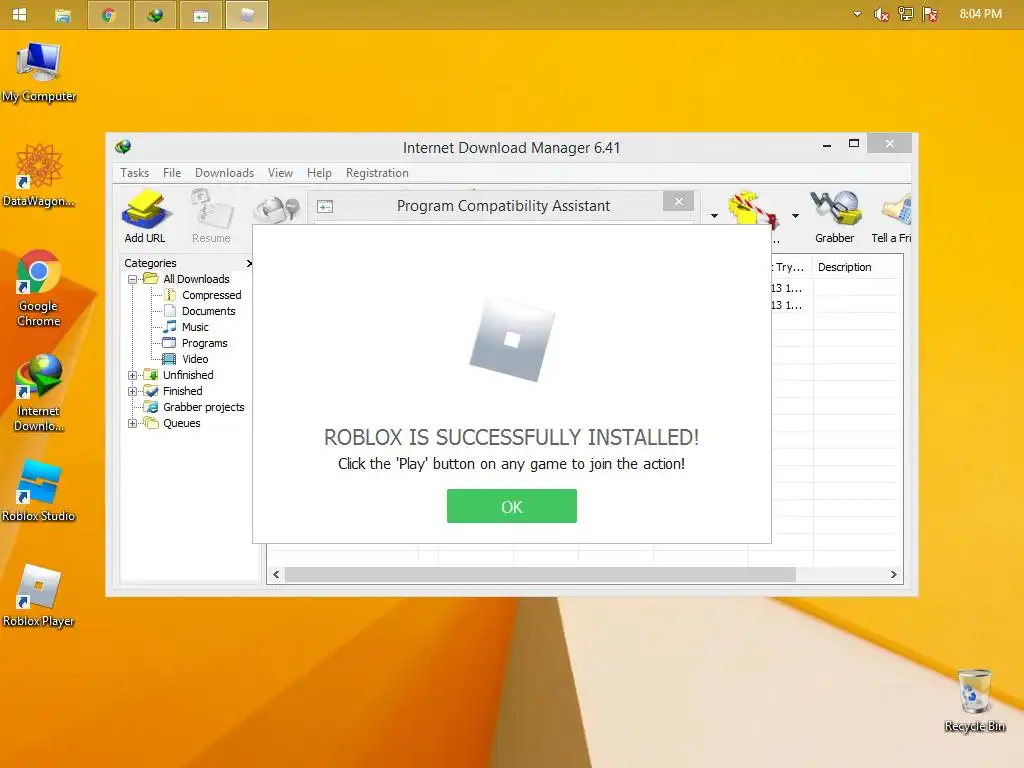Select the Music category
This screenshot has height=768, width=1024.
(195, 327)
